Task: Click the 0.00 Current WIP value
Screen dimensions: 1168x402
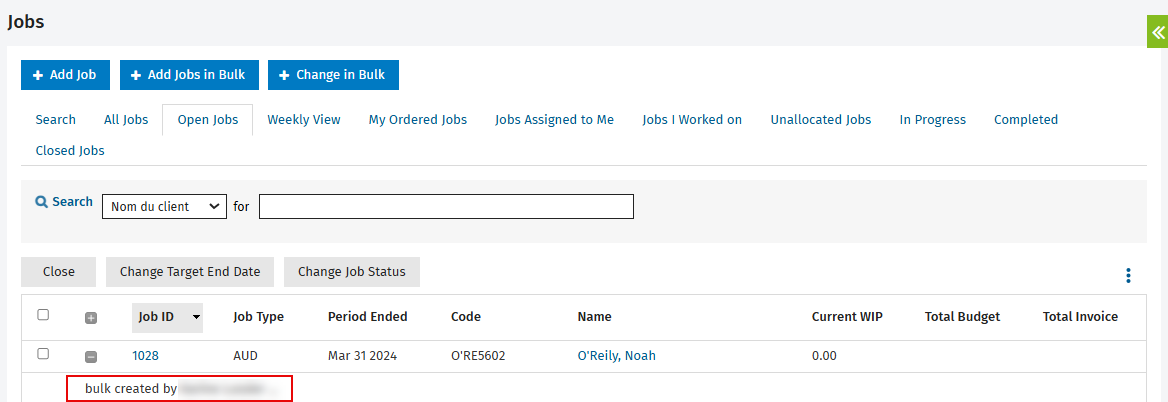Action: click(x=824, y=356)
